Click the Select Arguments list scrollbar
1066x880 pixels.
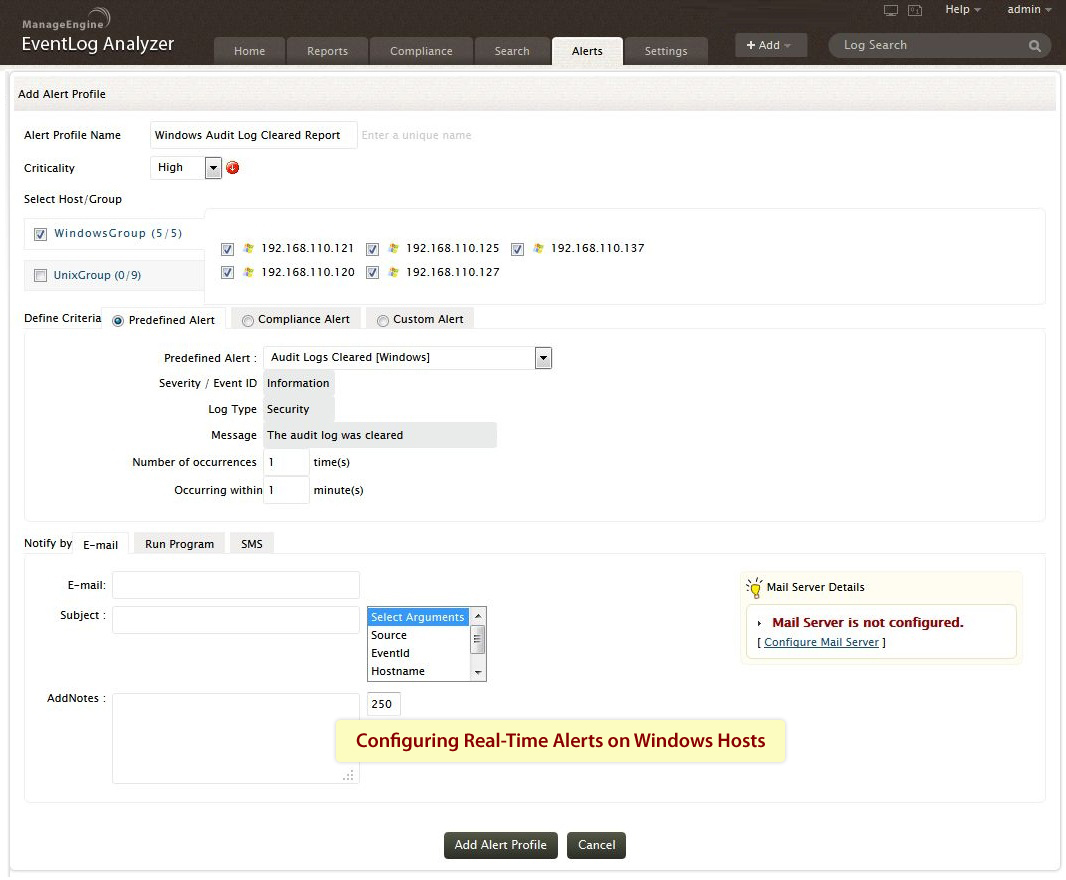[478, 644]
